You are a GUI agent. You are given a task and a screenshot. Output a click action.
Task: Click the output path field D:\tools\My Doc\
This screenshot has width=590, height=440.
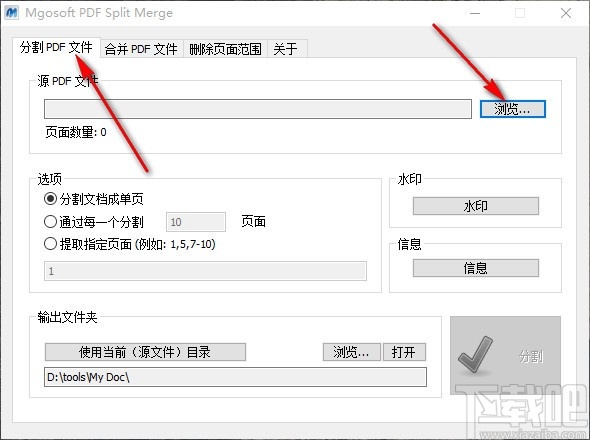235,377
